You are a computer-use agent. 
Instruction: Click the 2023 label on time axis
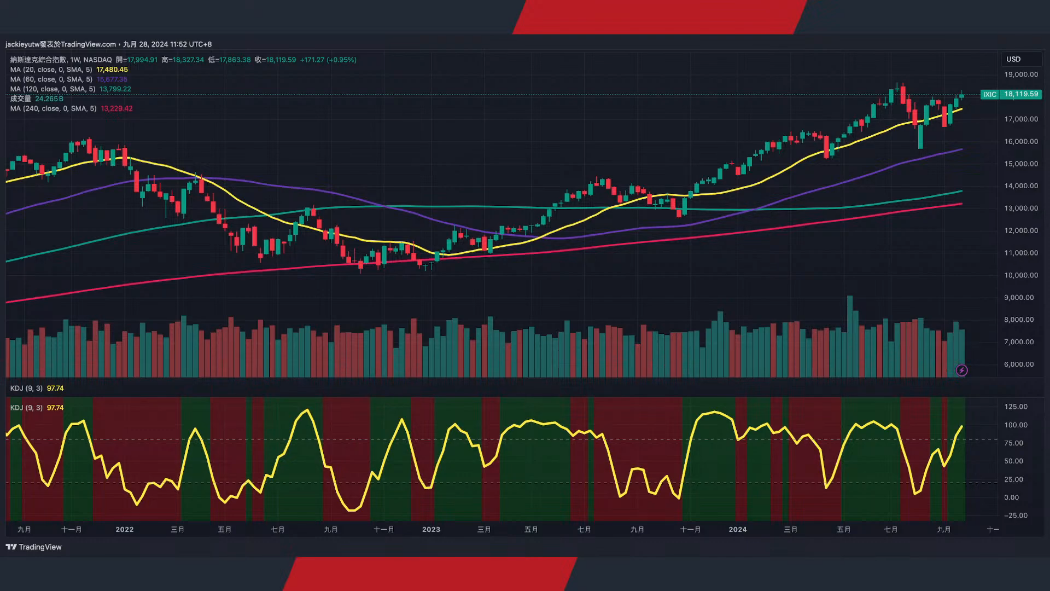431,528
